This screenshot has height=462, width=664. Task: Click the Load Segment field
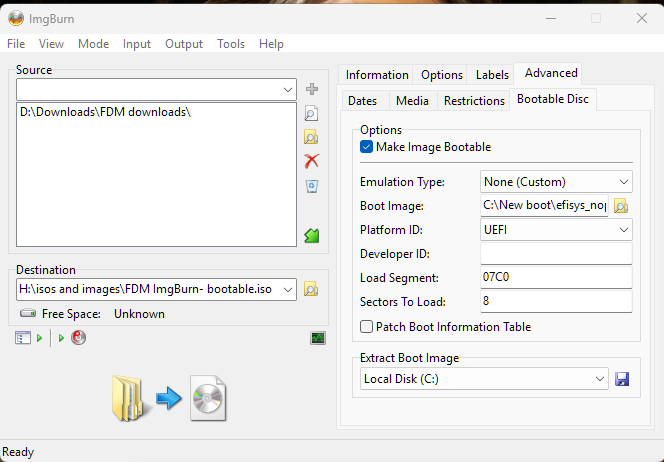pyautogui.click(x=556, y=277)
